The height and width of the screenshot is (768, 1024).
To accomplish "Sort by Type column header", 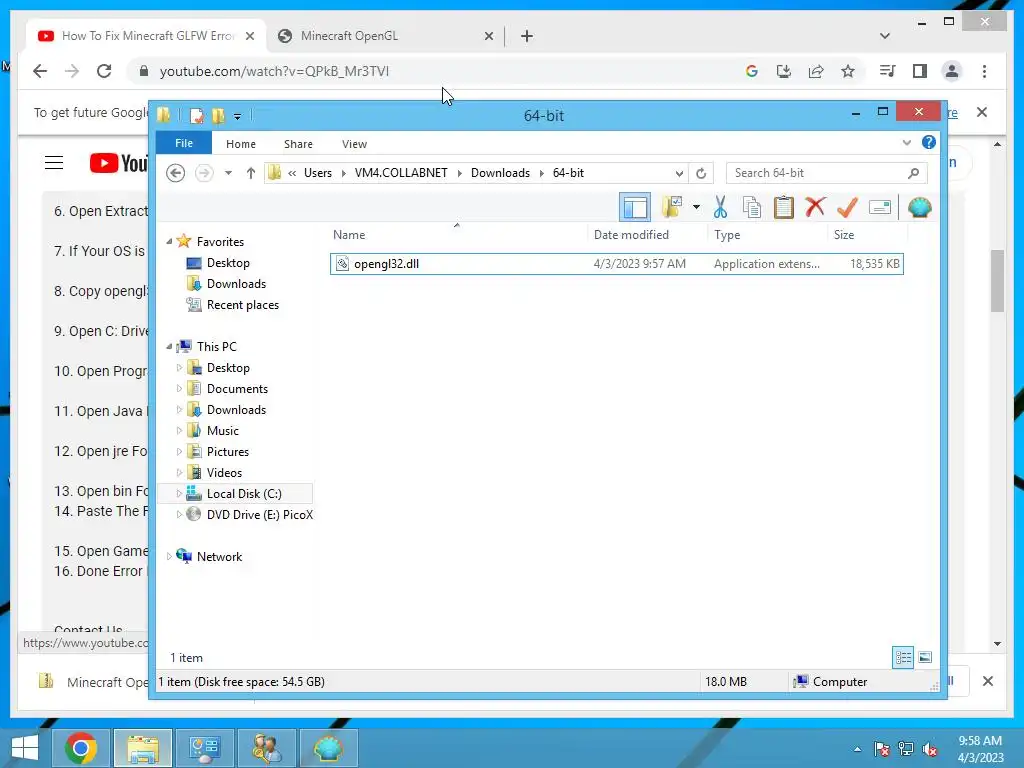I will (x=727, y=234).
